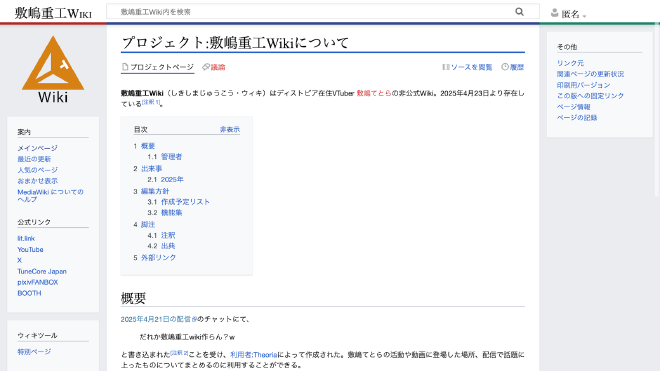Hide the table of contents via 非表示
This screenshot has height=371, width=660.
point(230,129)
